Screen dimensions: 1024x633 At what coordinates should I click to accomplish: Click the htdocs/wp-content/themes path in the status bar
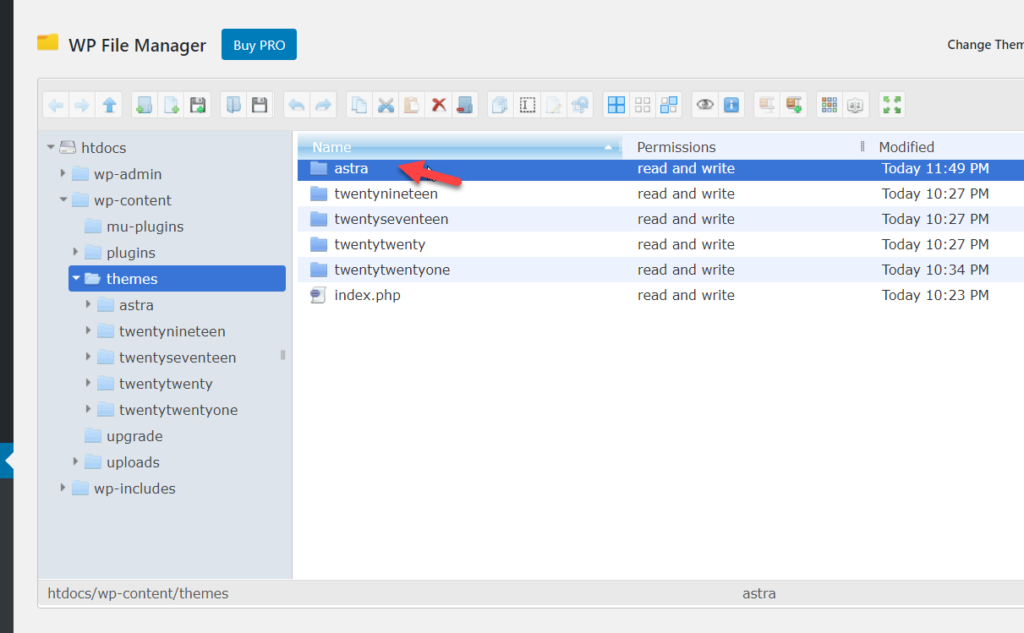(x=138, y=593)
